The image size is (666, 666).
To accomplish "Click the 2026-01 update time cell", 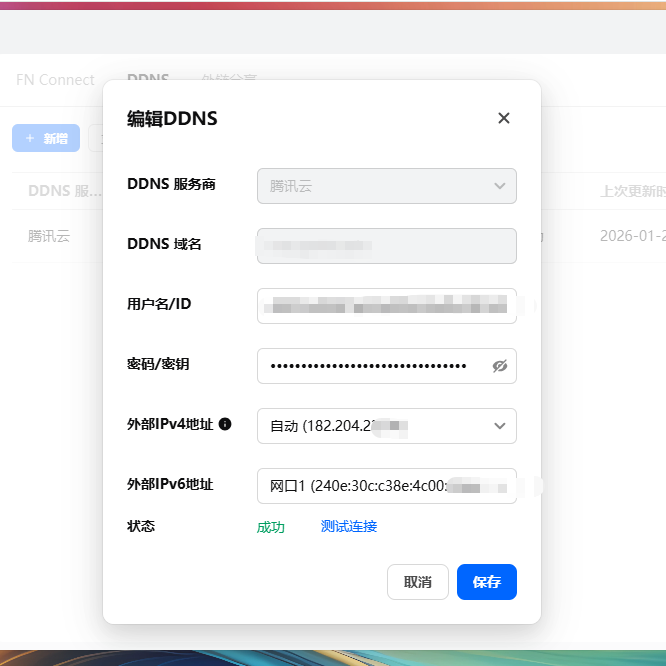I will coord(632,236).
